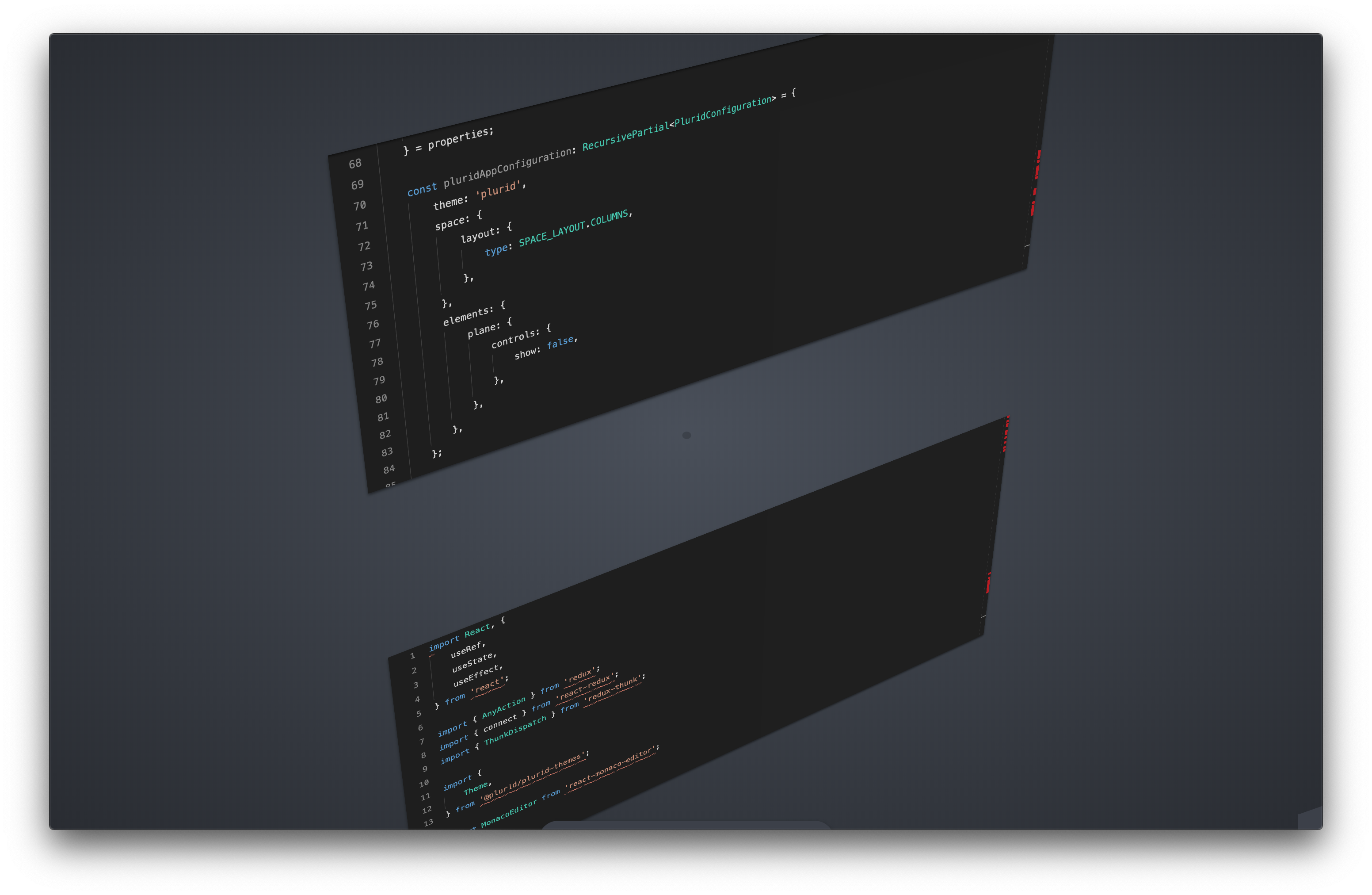1372x895 pixels.
Task: Click the rounded toolbar at the bottom edge
Action: coord(686,825)
